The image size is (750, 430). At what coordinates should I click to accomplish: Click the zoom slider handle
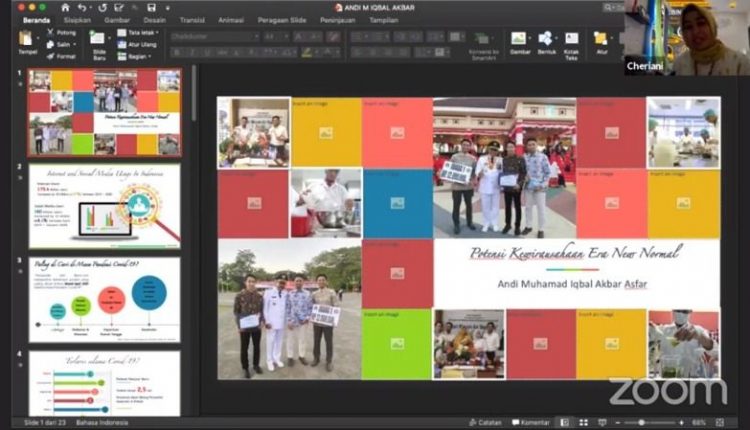pyautogui.click(x=641, y=422)
